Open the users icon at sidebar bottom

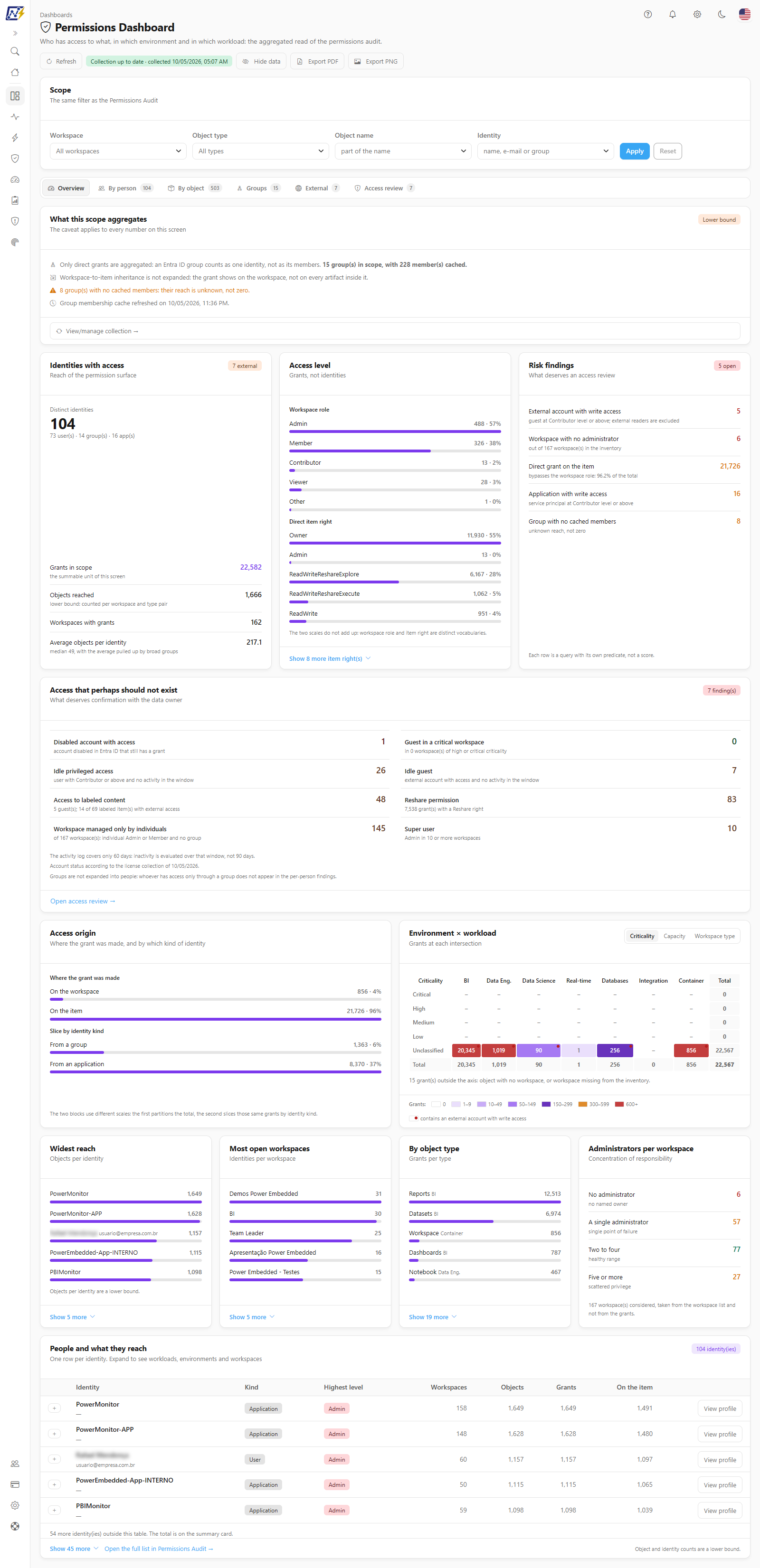[x=15, y=1463]
